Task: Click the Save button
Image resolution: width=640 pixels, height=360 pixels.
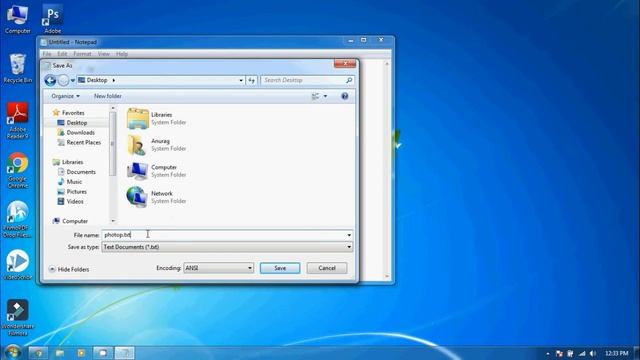Action: [x=280, y=268]
